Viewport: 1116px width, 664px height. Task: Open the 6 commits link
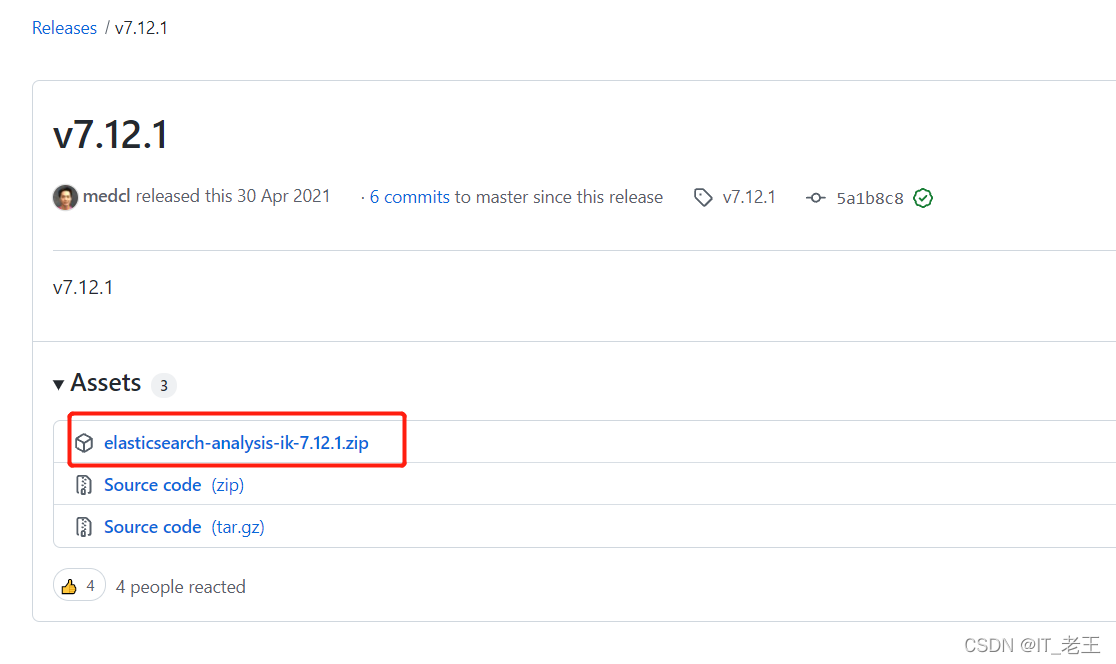click(409, 197)
